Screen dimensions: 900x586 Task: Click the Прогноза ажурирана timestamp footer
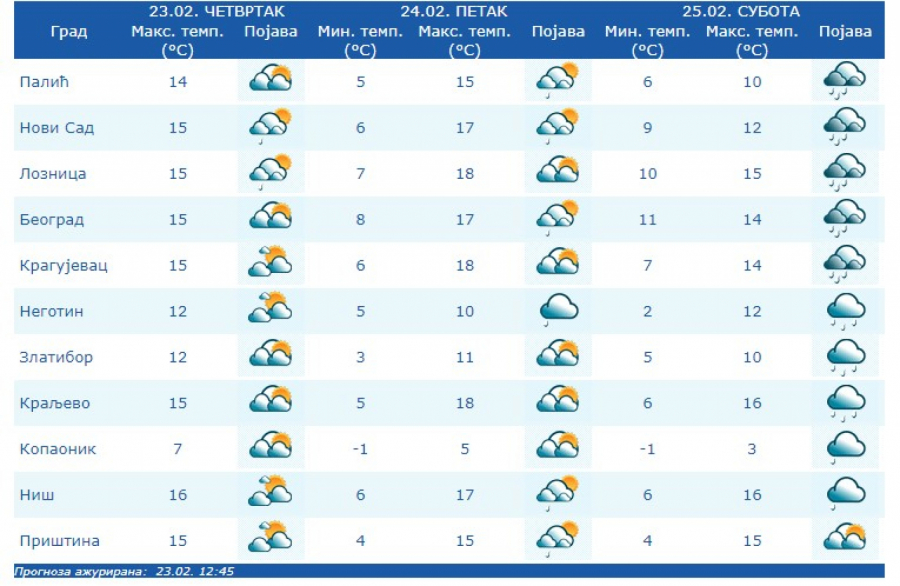[x=125, y=572]
